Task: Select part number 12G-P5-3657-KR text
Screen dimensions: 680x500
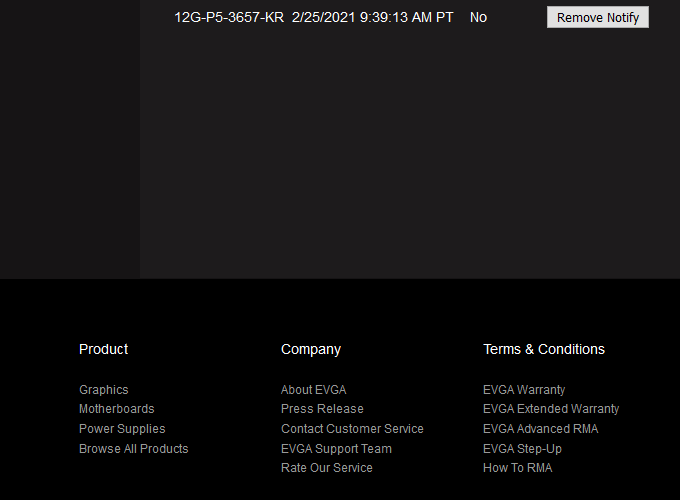Action: click(229, 17)
